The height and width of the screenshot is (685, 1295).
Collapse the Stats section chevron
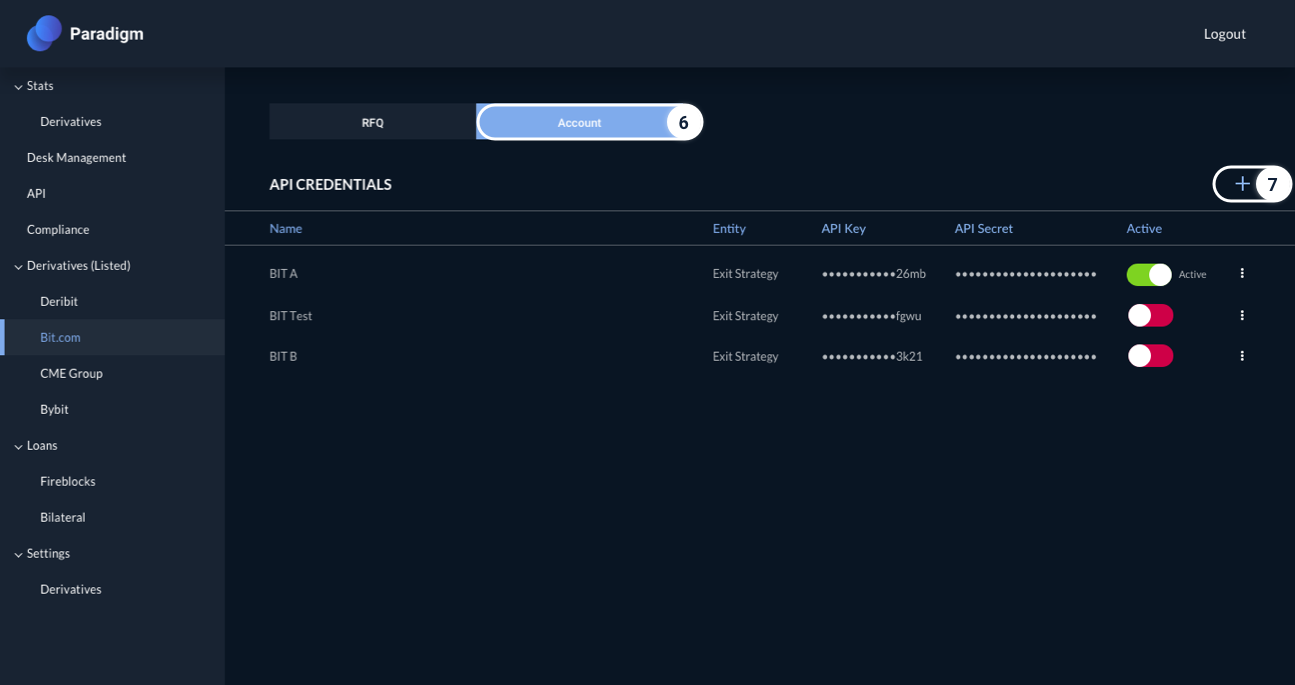pyautogui.click(x=18, y=87)
